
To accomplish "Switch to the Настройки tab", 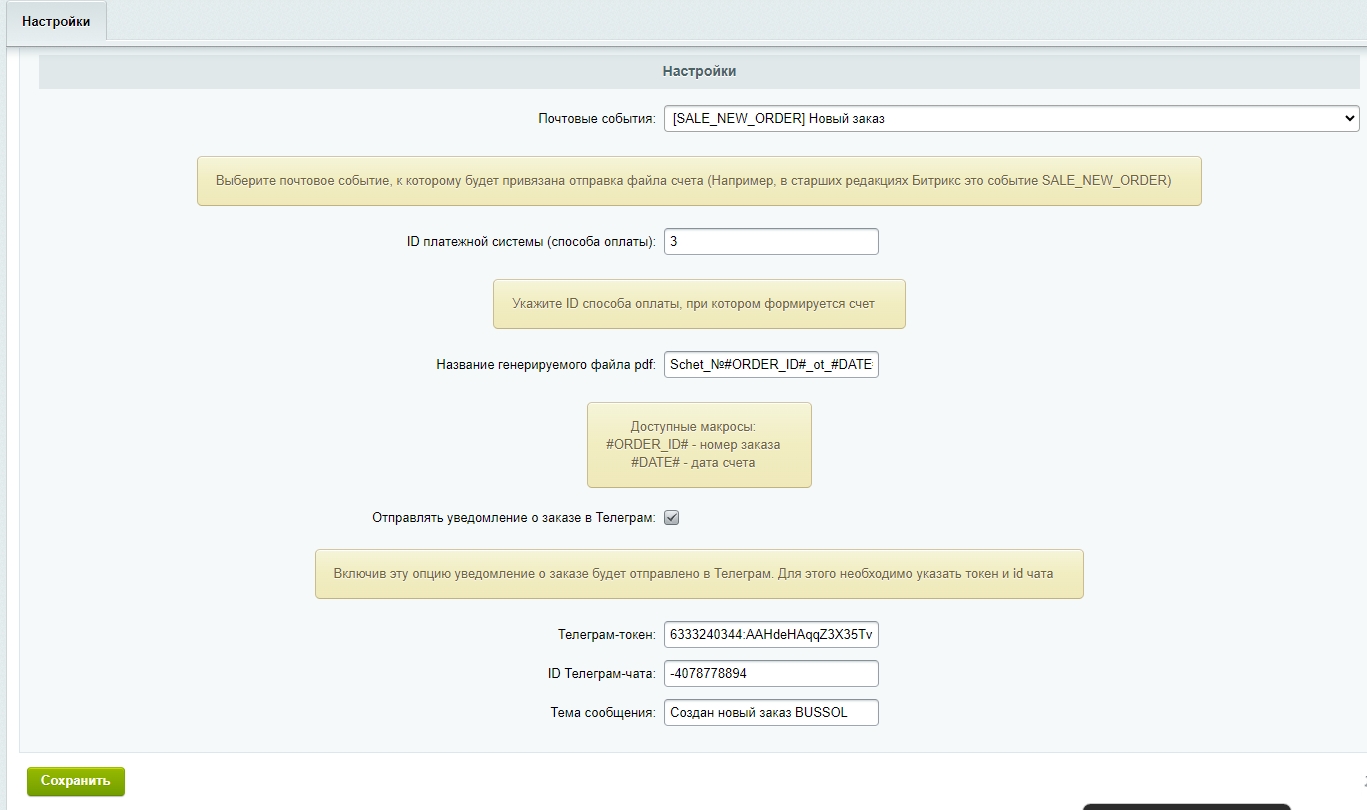I will coord(56,21).
